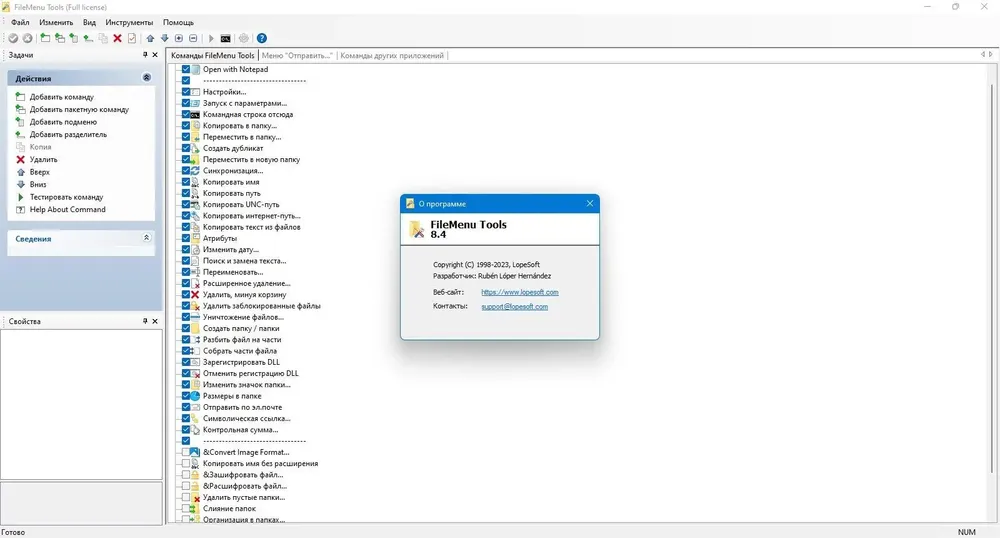Open the Вид menu
The image size is (1000, 538).
89,22
